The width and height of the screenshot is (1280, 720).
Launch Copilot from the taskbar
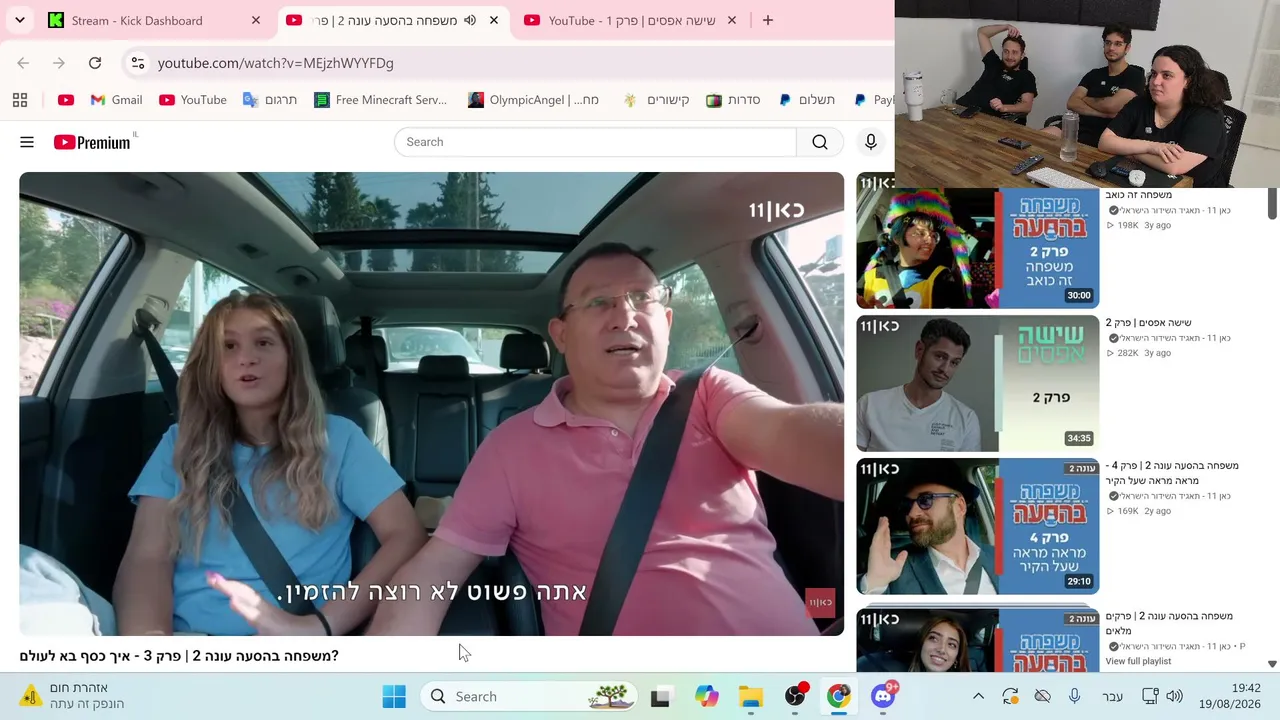pyautogui.click(x=706, y=696)
